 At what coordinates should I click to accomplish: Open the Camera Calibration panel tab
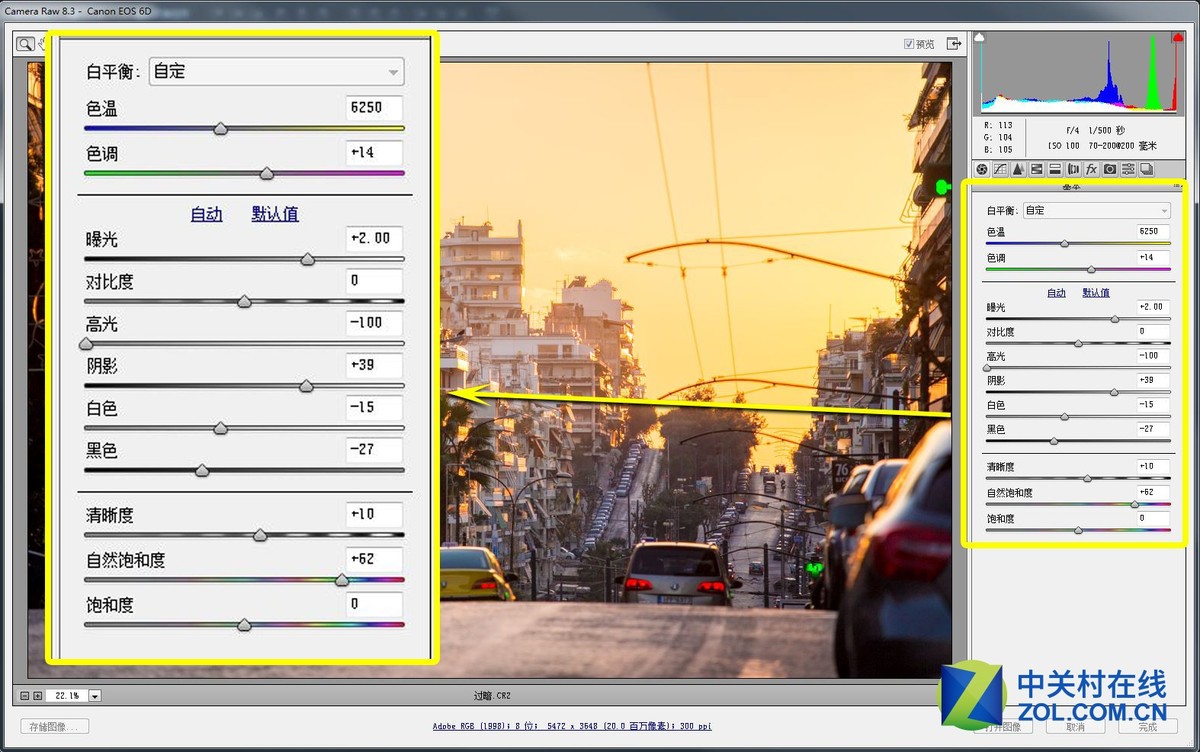(1110, 170)
